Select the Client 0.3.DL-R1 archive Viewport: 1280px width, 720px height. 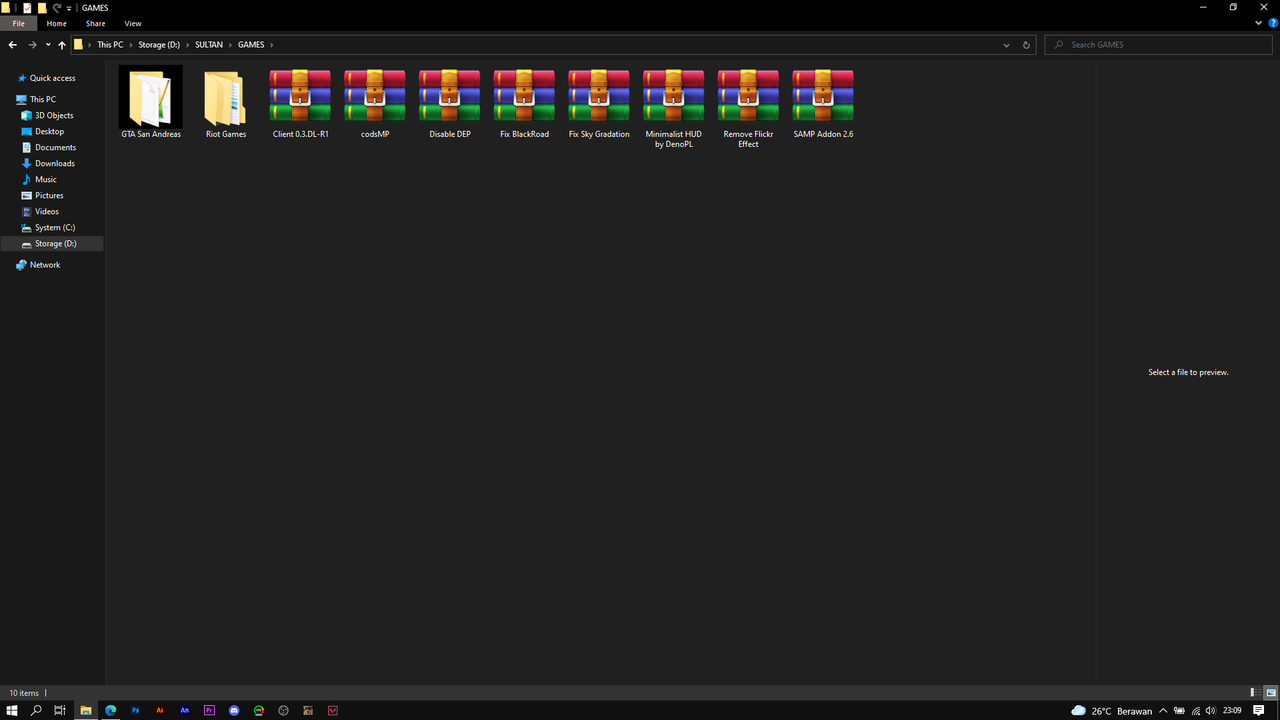pyautogui.click(x=300, y=103)
